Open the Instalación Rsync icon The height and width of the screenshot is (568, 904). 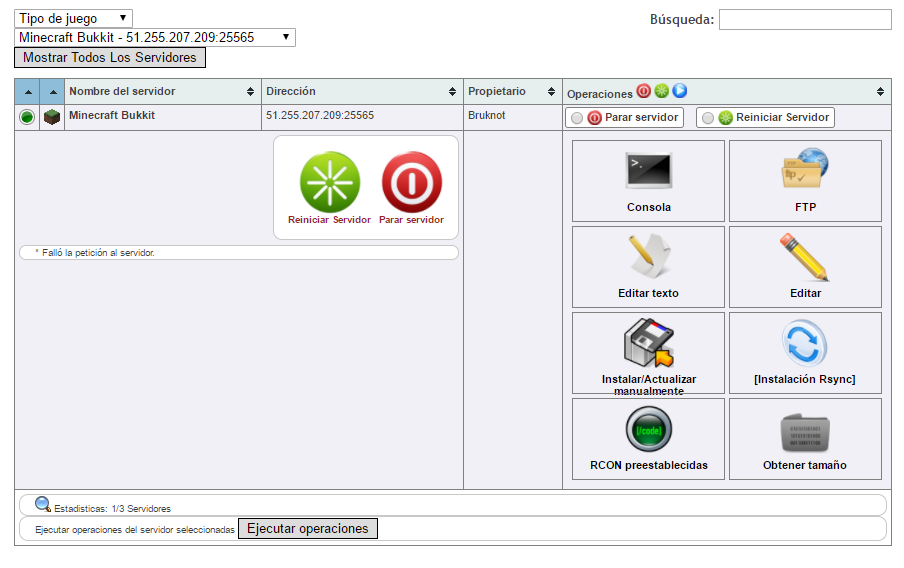pyautogui.click(x=805, y=343)
